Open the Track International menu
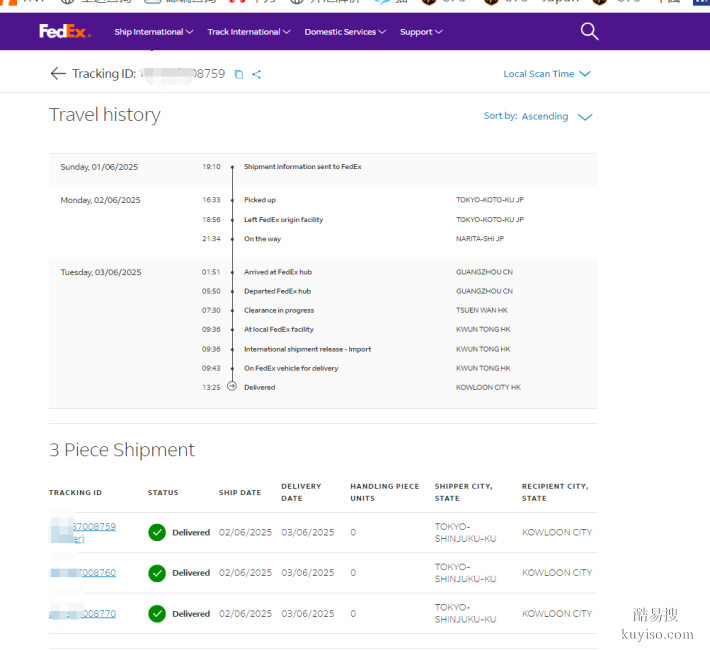Image resolution: width=710 pixels, height=650 pixels. [x=249, y=32]
